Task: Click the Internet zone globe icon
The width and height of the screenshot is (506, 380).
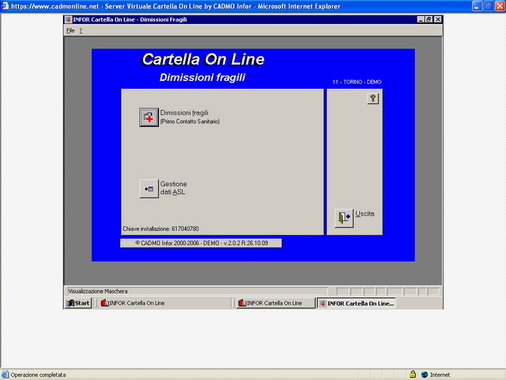Action: click(424, 375)
